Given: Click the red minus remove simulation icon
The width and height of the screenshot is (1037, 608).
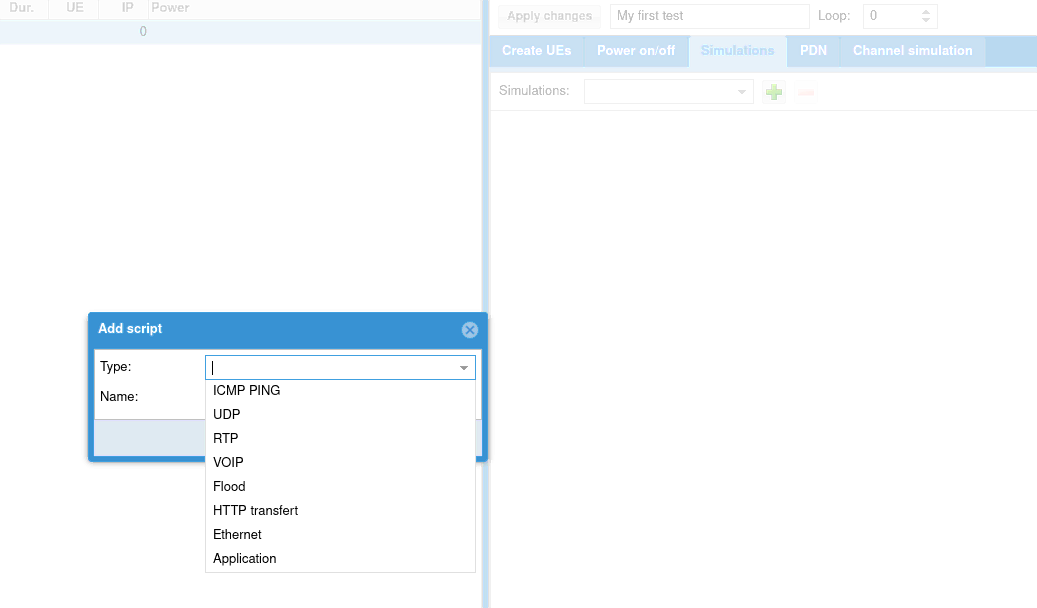Looking at the screenshot, I should point(806,92).
